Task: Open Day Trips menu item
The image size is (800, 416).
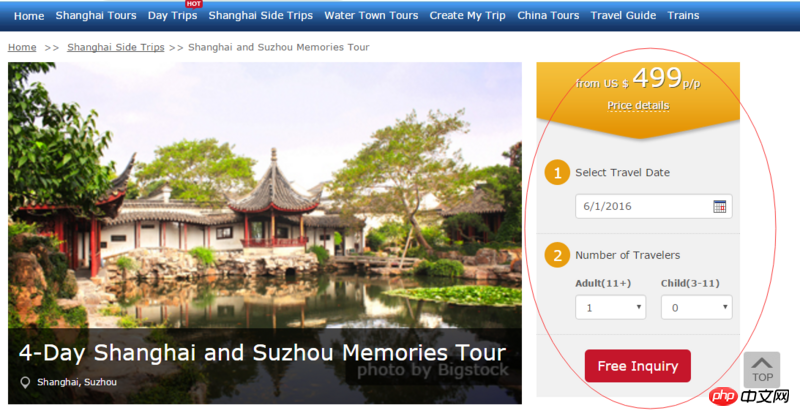Action: (x=172, y=15)
